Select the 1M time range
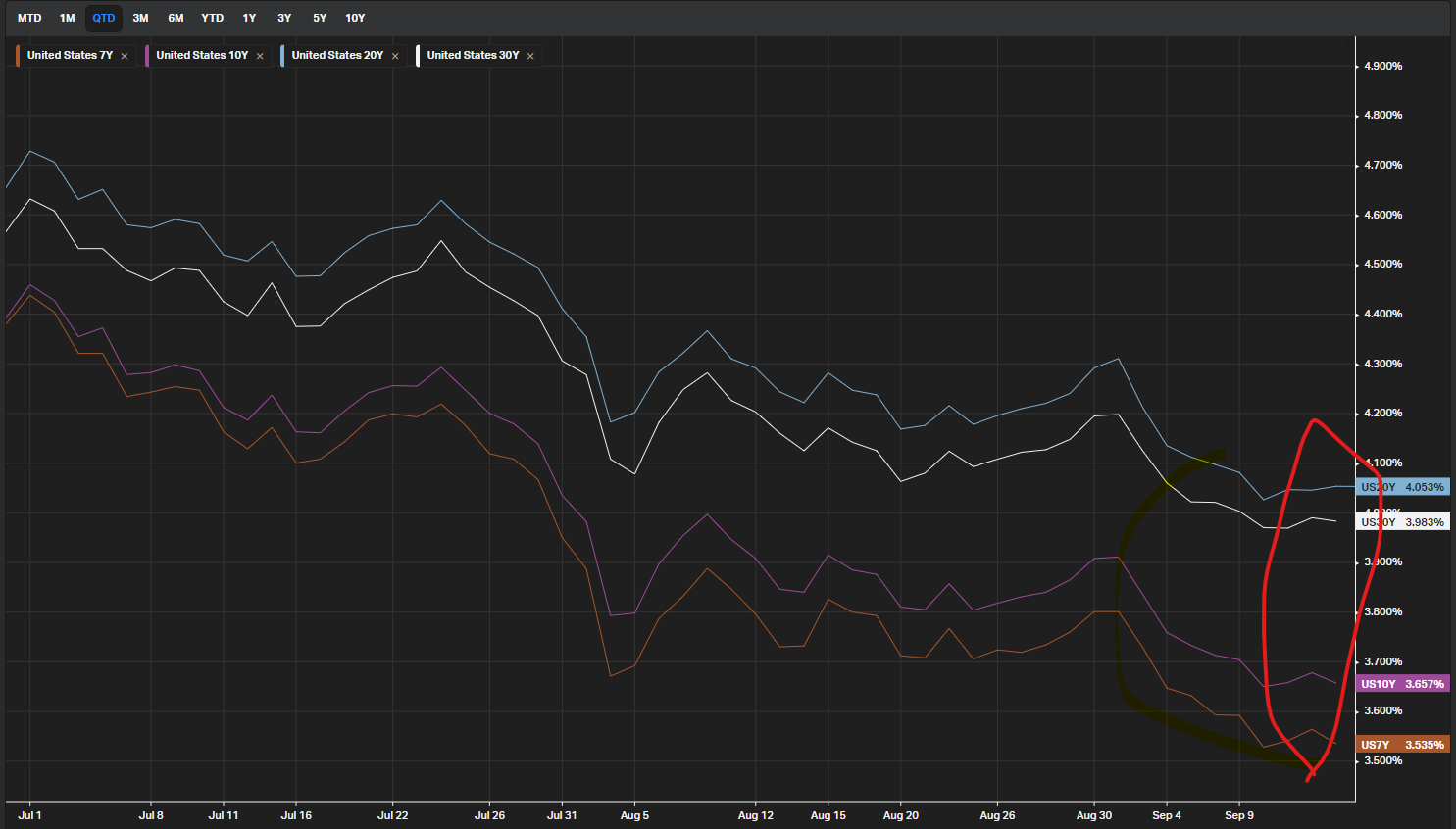Screen dimensions: 1456x829 [67, 18]
